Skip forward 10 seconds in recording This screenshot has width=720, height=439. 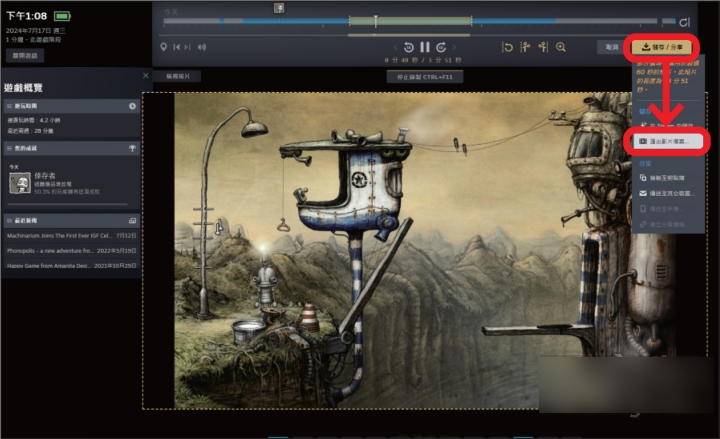point(441,47)
